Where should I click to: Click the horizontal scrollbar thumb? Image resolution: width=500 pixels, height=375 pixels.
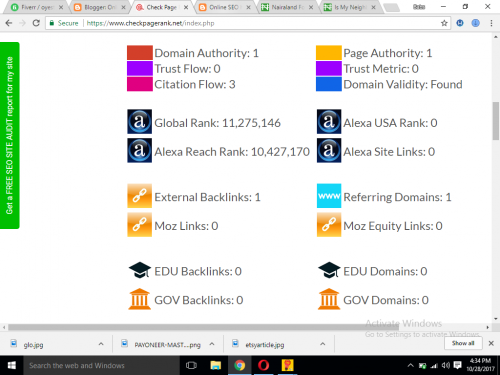(x=203, y=327)
